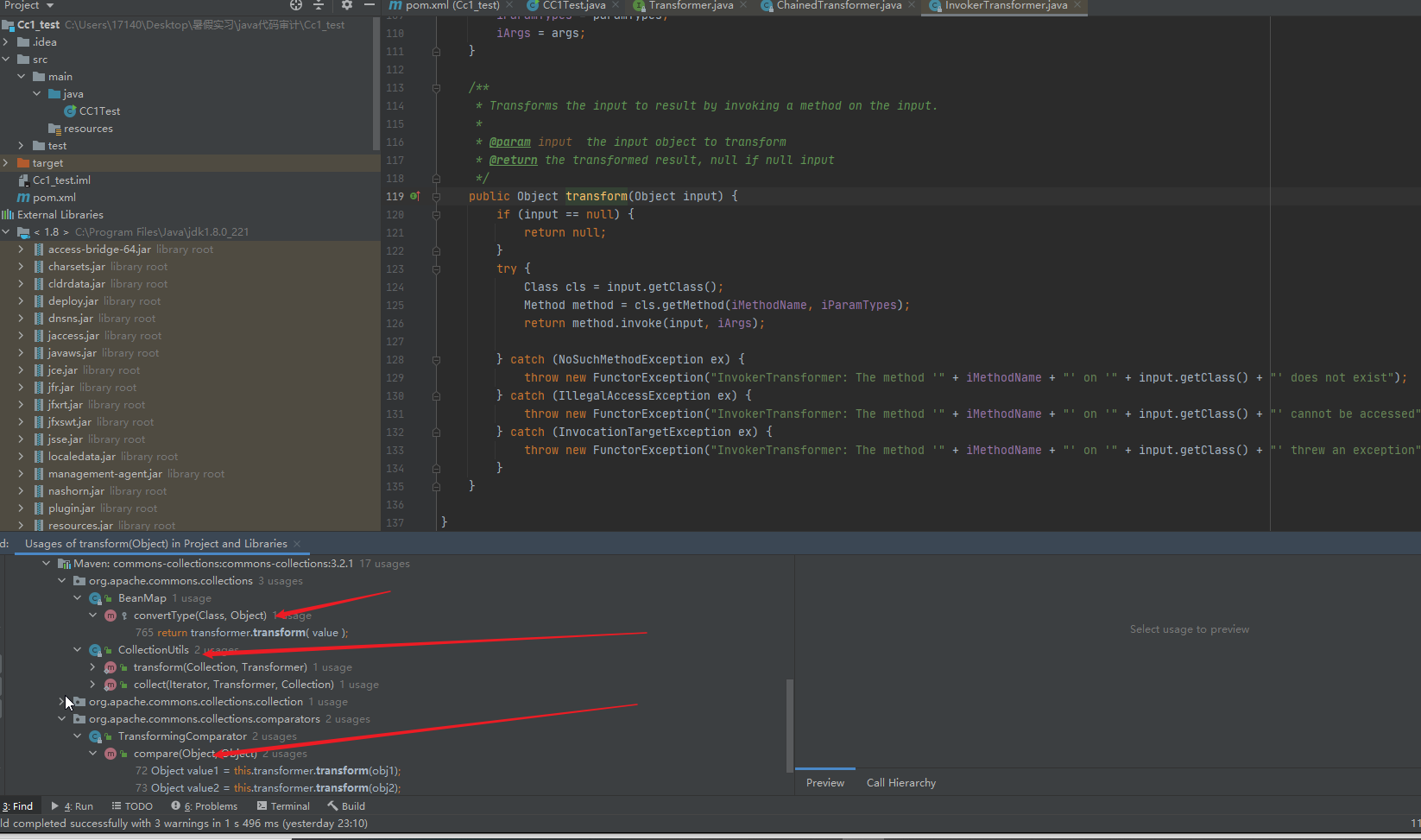Collapse the JDK 1.8 library node
1421x840 pixels.
6,232
